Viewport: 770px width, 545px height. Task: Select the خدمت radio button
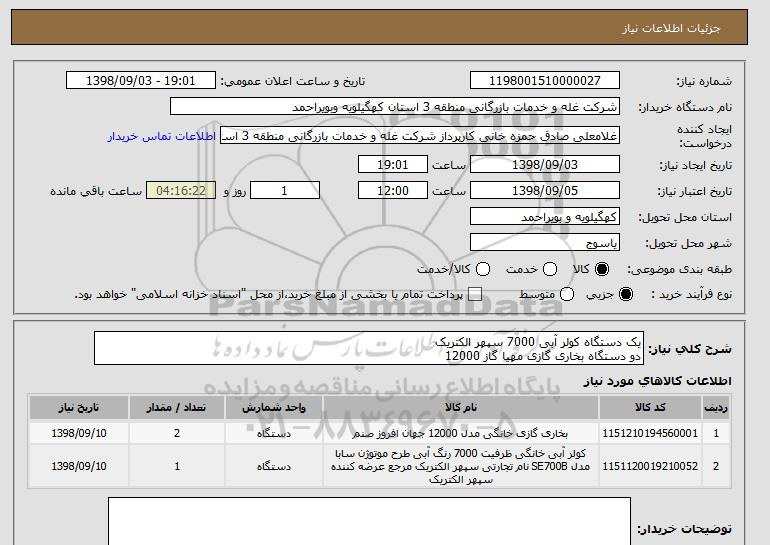pos(550,269)
